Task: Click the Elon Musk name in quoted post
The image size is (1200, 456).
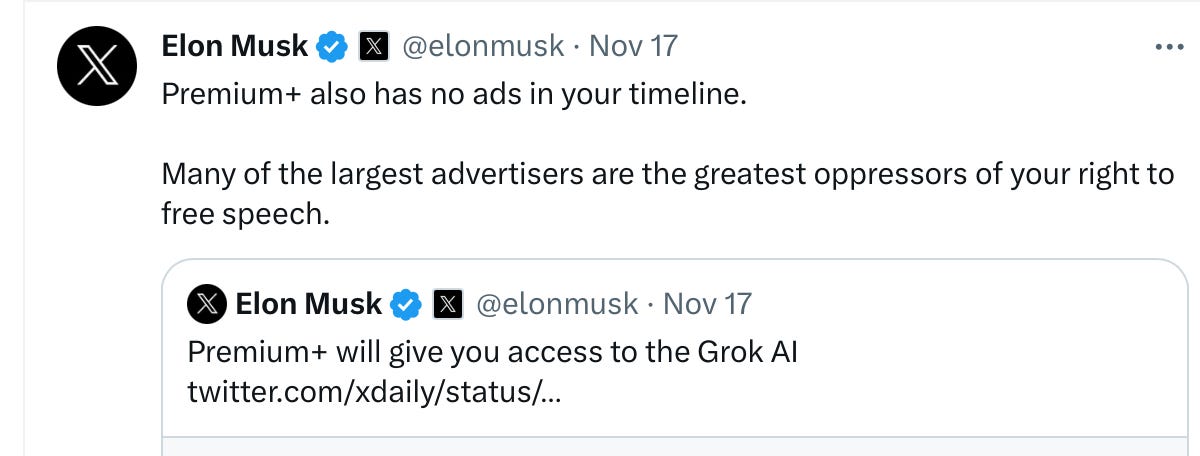Action: 309,304
